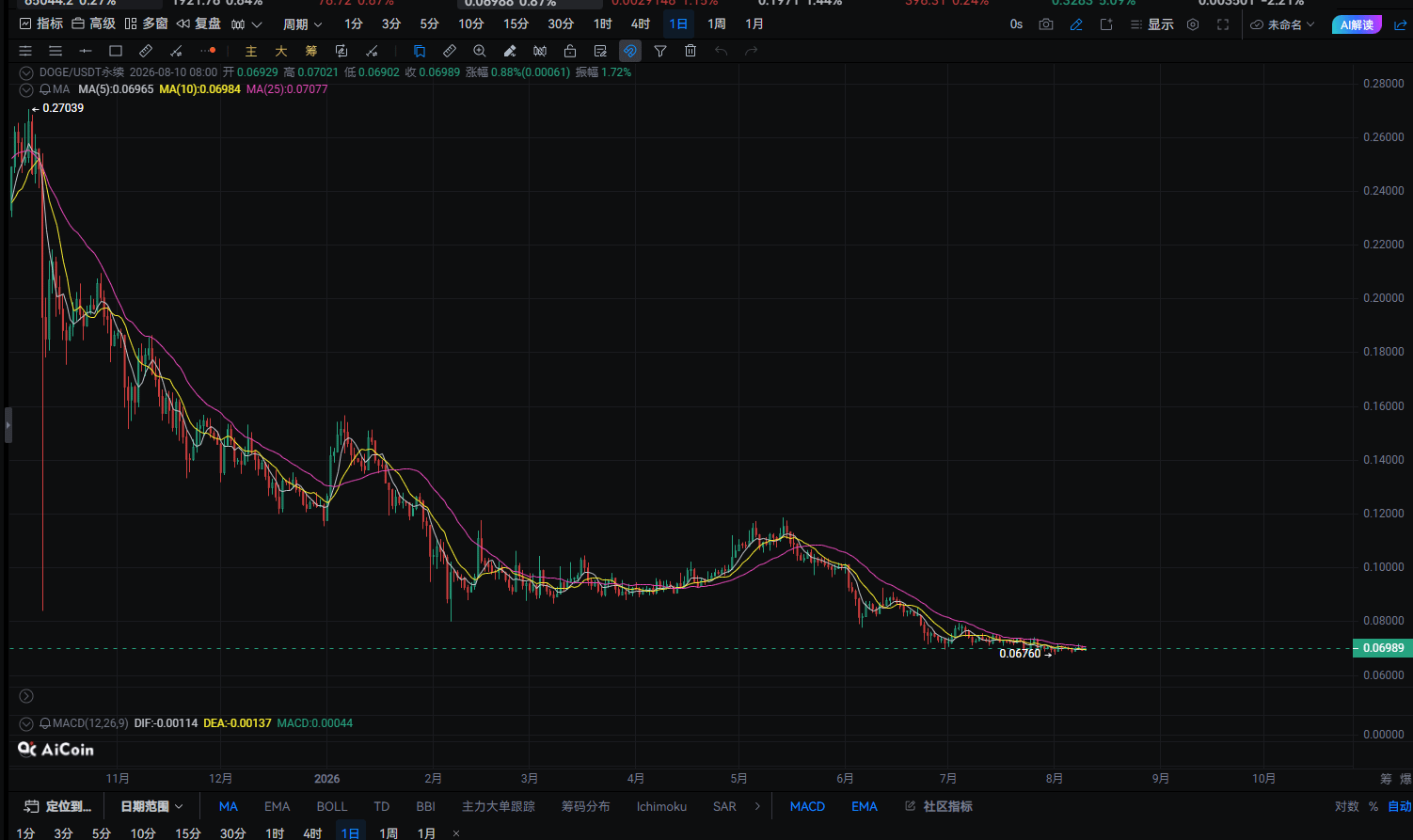
Task: Open the 显示 display options
Action: point(1152,24)
